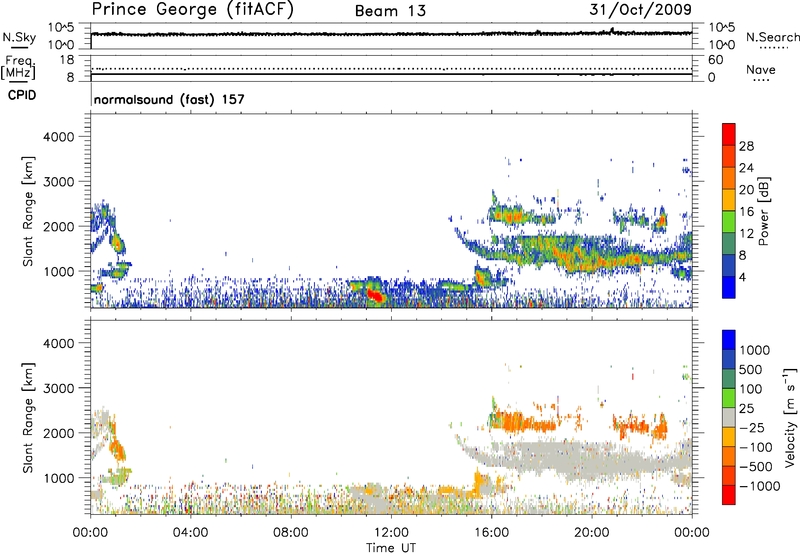
Task: Click the 'Prince George (fitACF)' title
Action: (x=193, y=9)
